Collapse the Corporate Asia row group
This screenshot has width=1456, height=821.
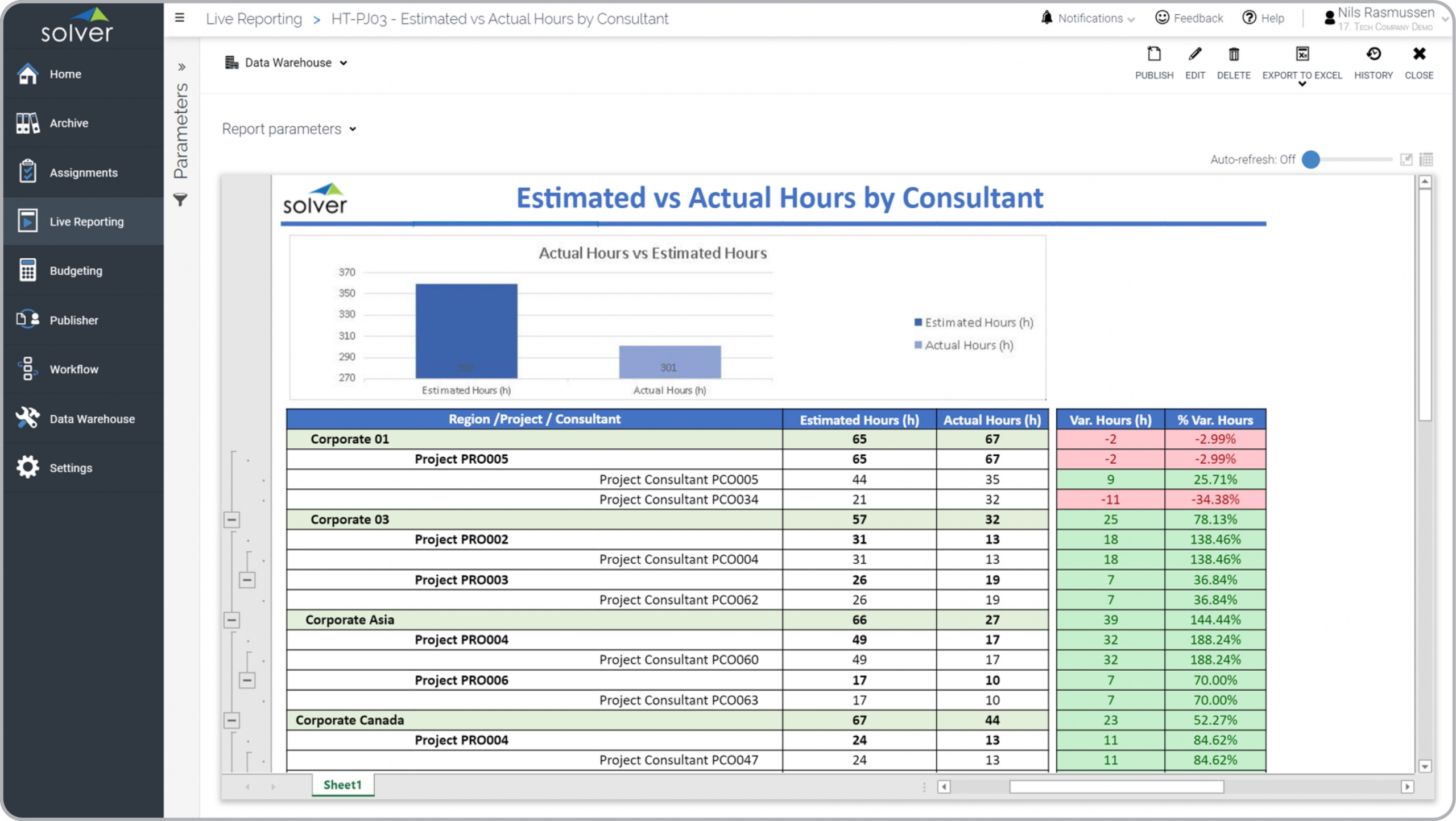(231, 620)
